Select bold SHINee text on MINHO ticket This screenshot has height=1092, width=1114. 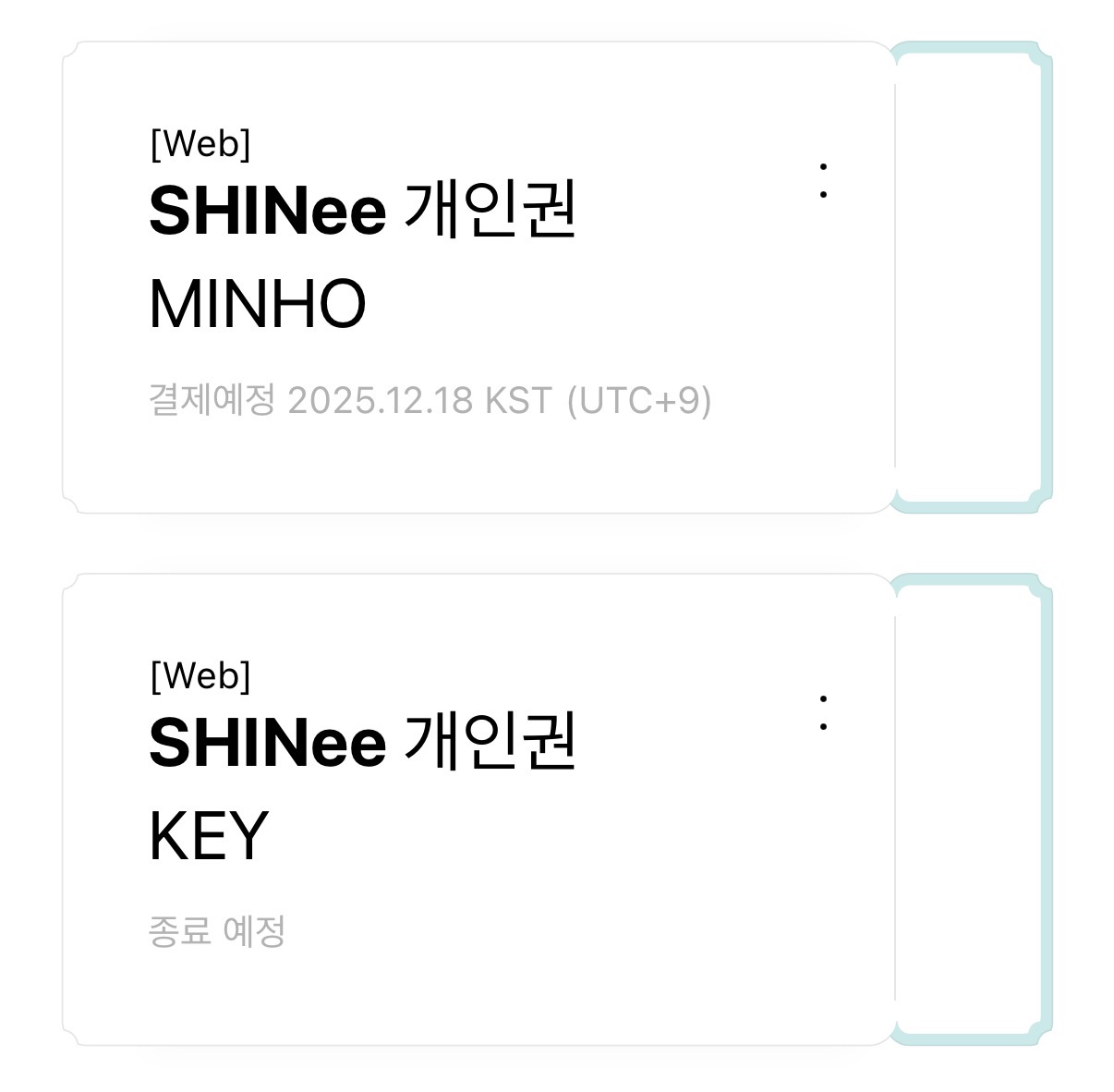[267, 211]
